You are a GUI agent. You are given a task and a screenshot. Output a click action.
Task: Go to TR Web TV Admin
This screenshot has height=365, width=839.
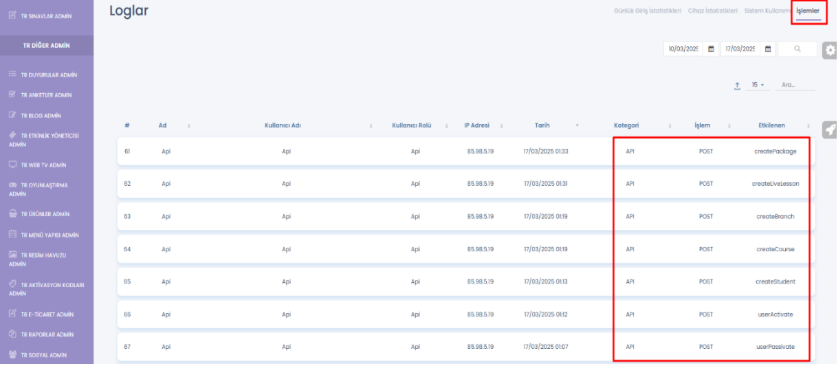43,165
